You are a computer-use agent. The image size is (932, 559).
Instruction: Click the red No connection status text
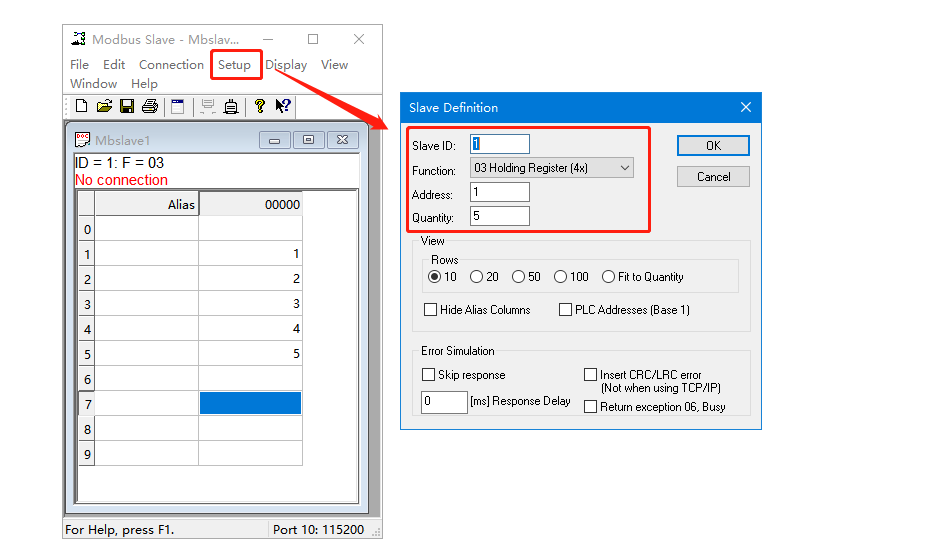121,180
